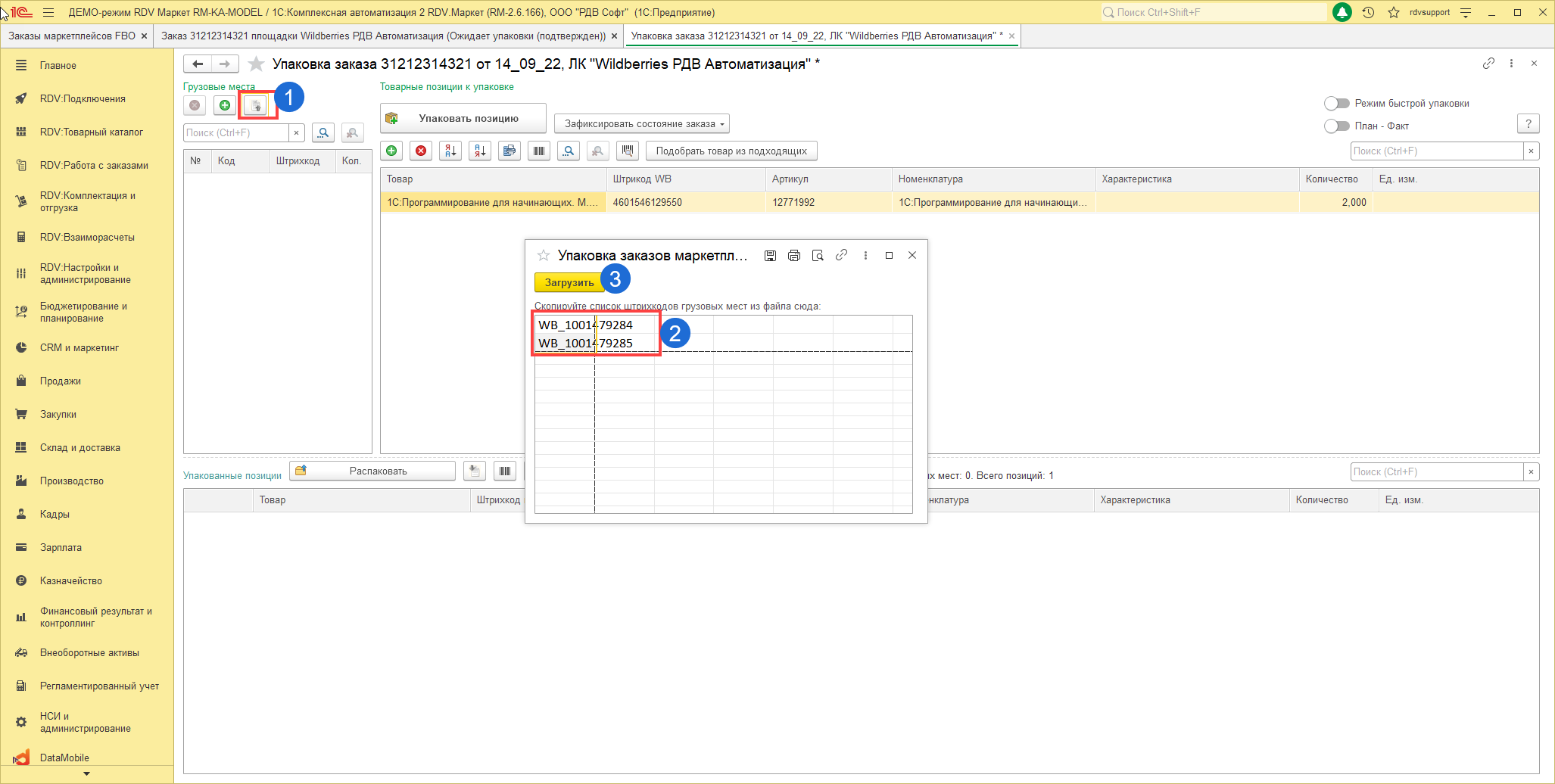The width and height of the screenshot is (1555, 784).
Task: Add dialog to favorites with star icon
Action: (x=543, y=256)
